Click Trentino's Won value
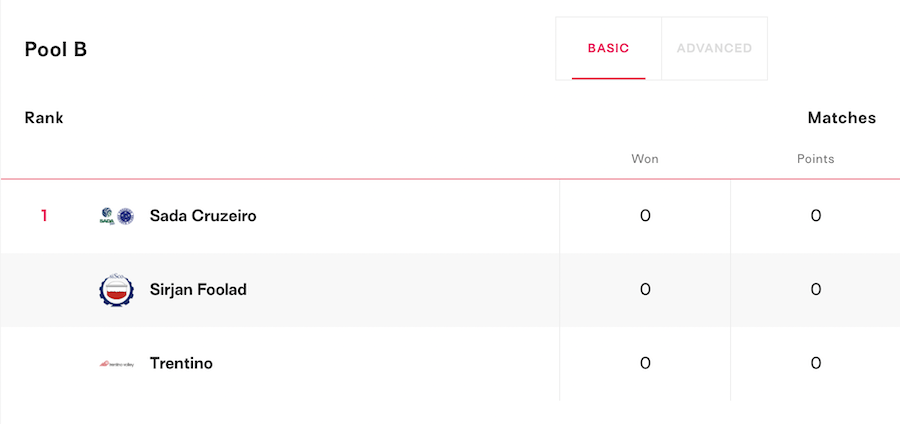The image size is (900, 424). [645, 364]
